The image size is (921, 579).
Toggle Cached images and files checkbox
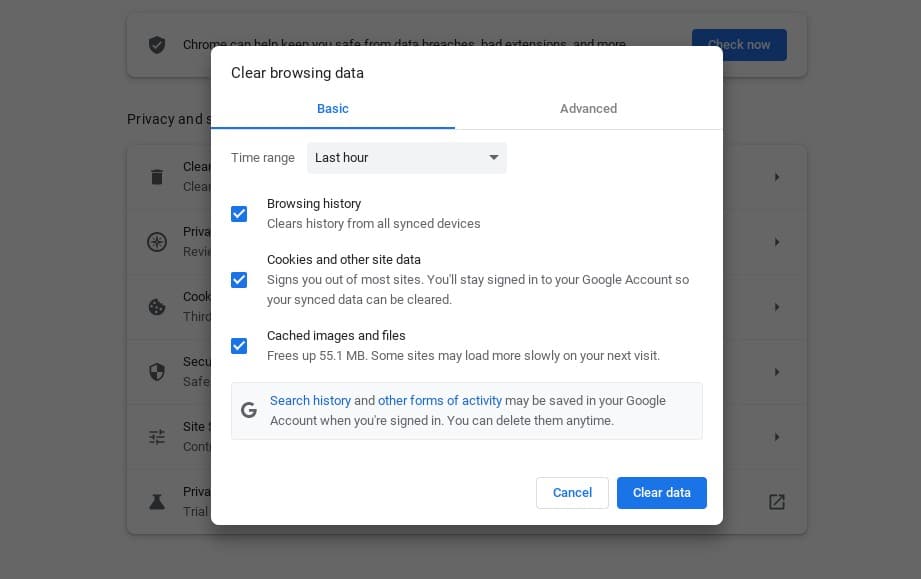coord(239,346)
